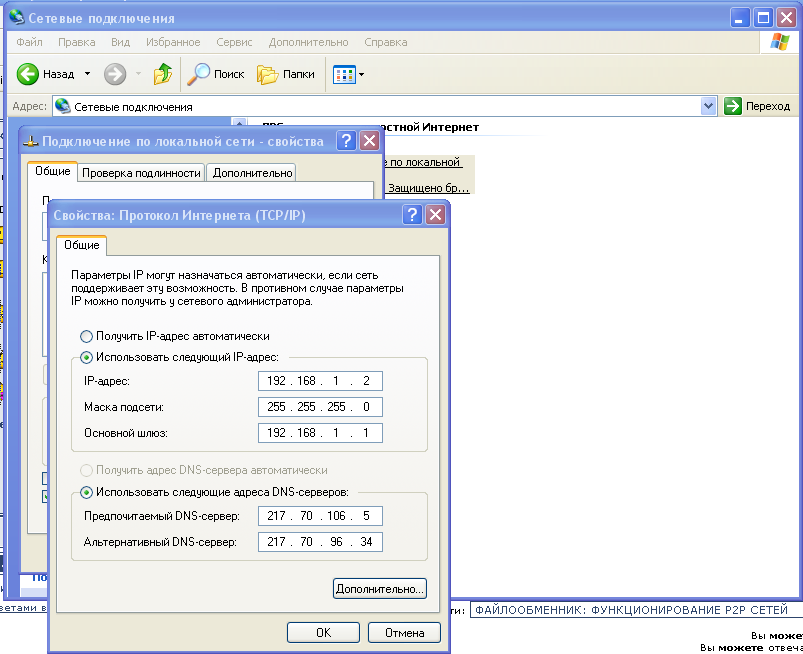Open the Сервис menu
The width and height of the screenshot is (803, 654).
[x=234, y=42]
